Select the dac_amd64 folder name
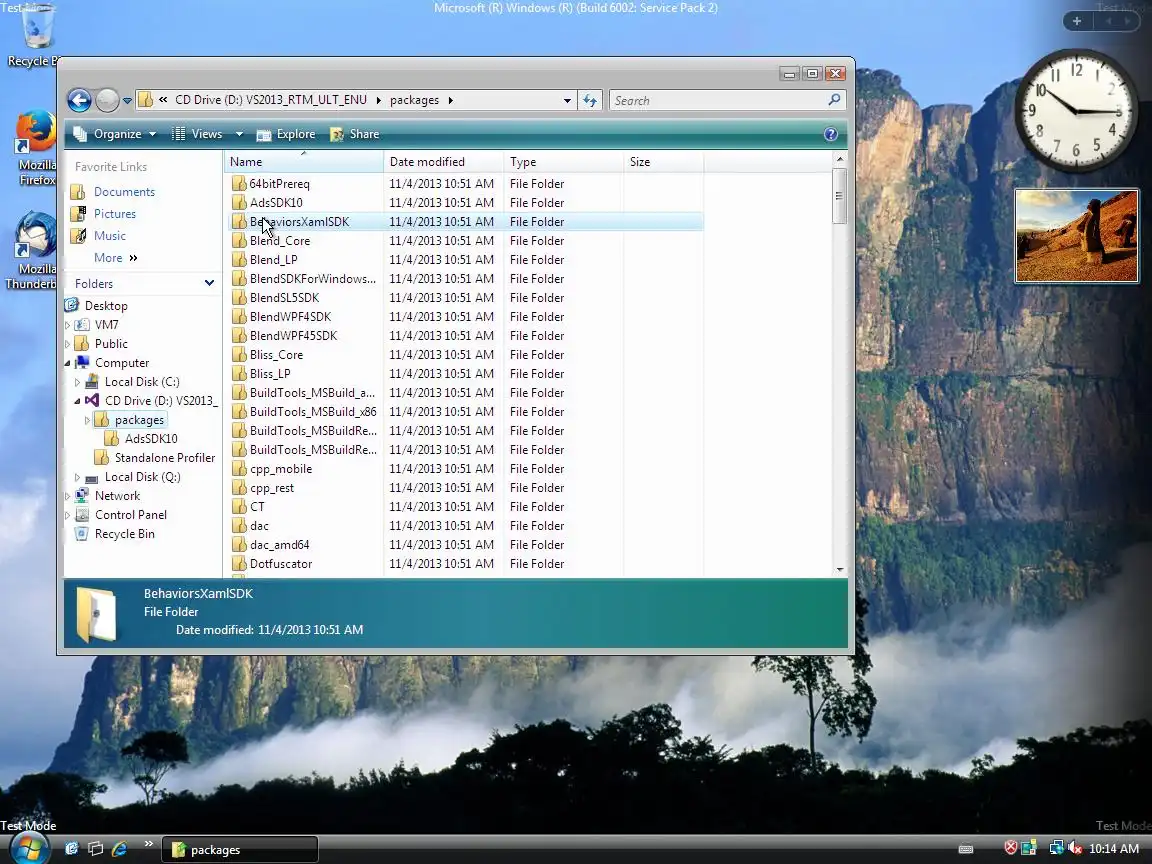This screenshot has height=864, width=1152. 279,545
